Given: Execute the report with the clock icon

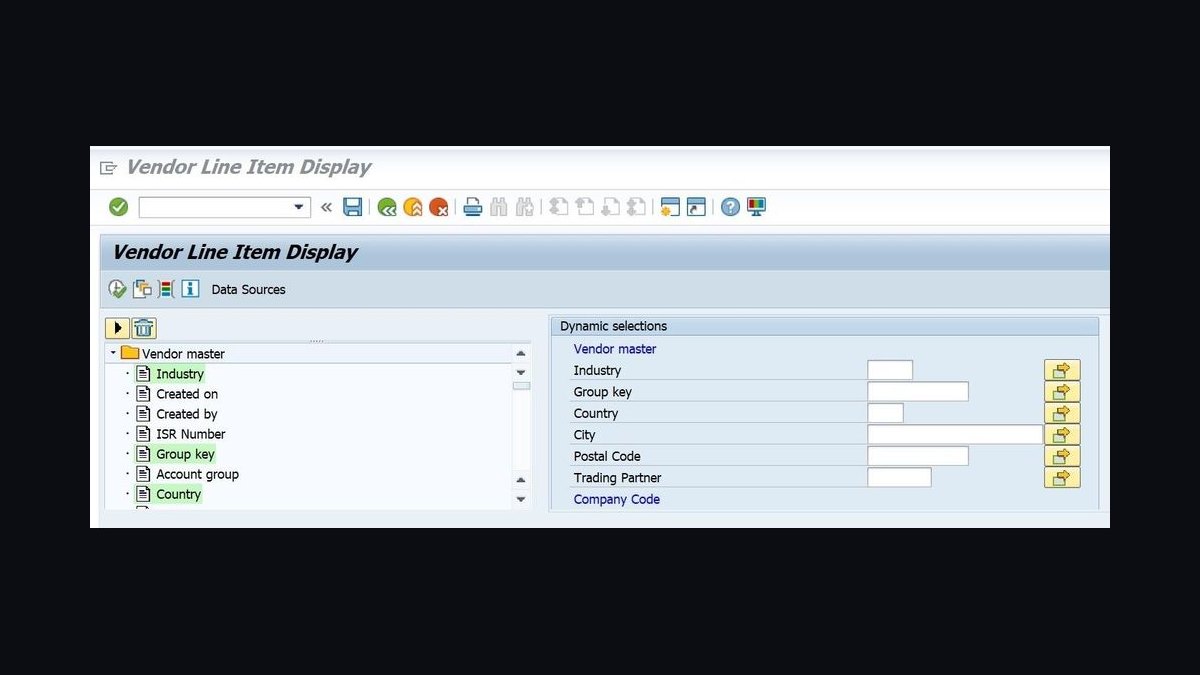Looking at the screenshot, I should tap(118, 289).
